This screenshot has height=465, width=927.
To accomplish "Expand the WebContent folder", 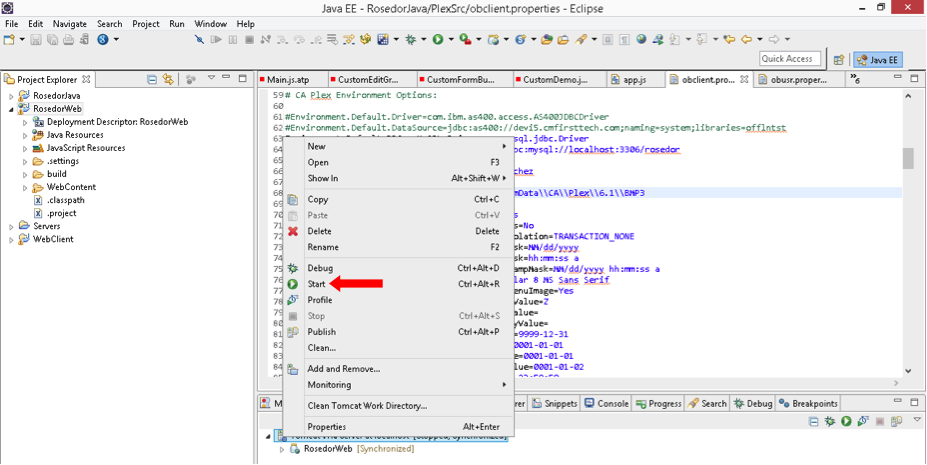I will click(x=25, y=187).
